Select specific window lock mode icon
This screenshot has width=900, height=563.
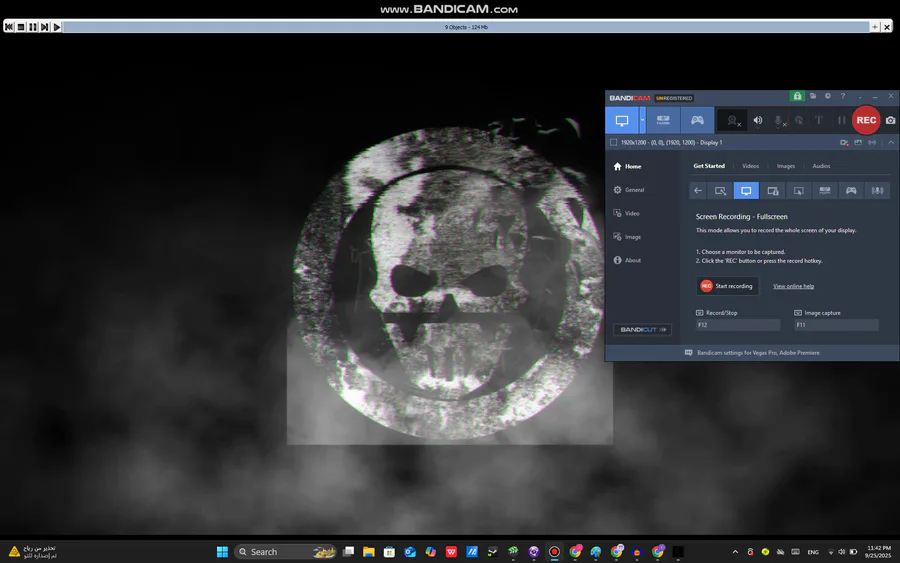(773, 191)
